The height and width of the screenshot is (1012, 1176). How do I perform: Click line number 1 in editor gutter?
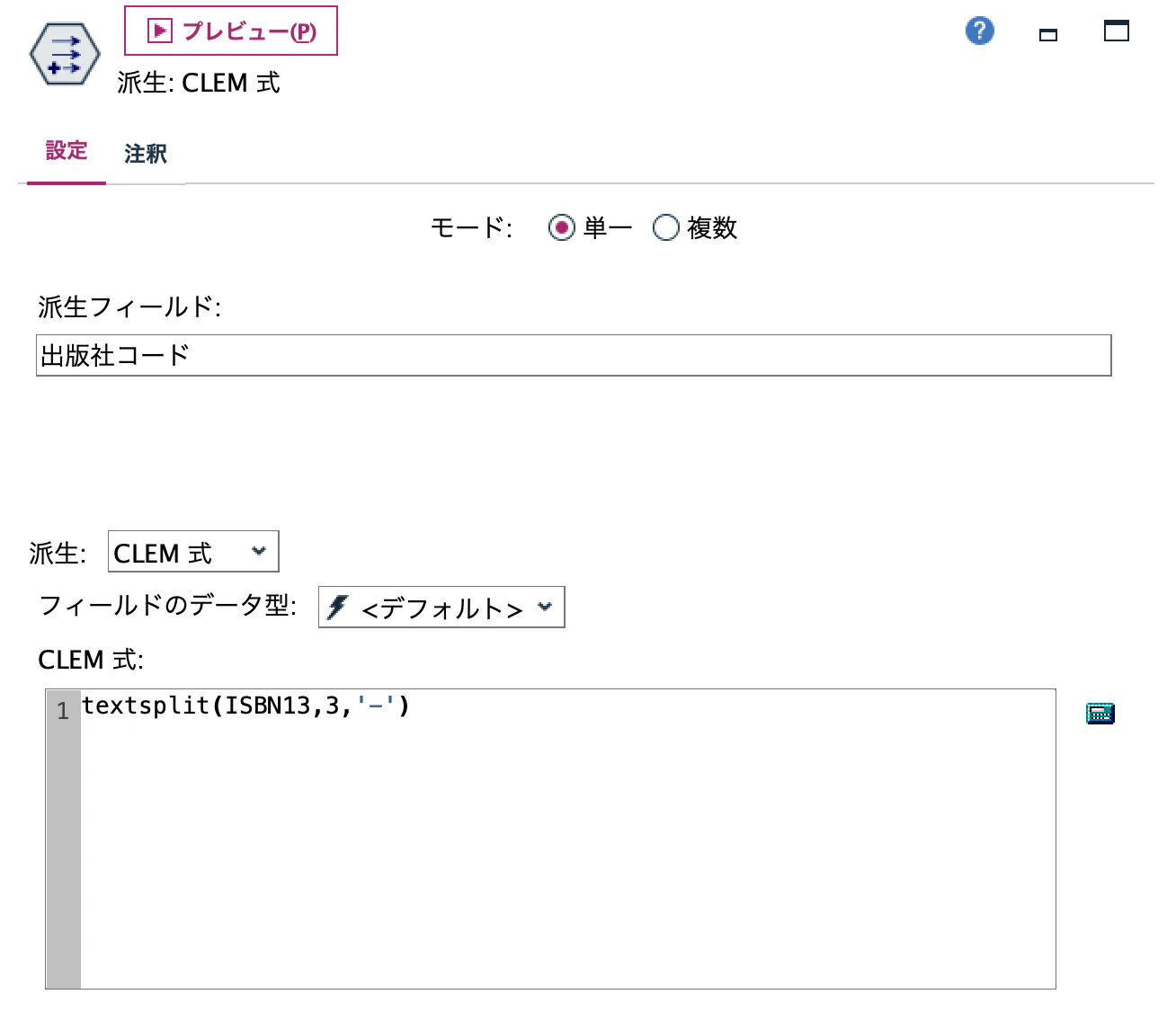pyautogui.click(x=63, y=711)
